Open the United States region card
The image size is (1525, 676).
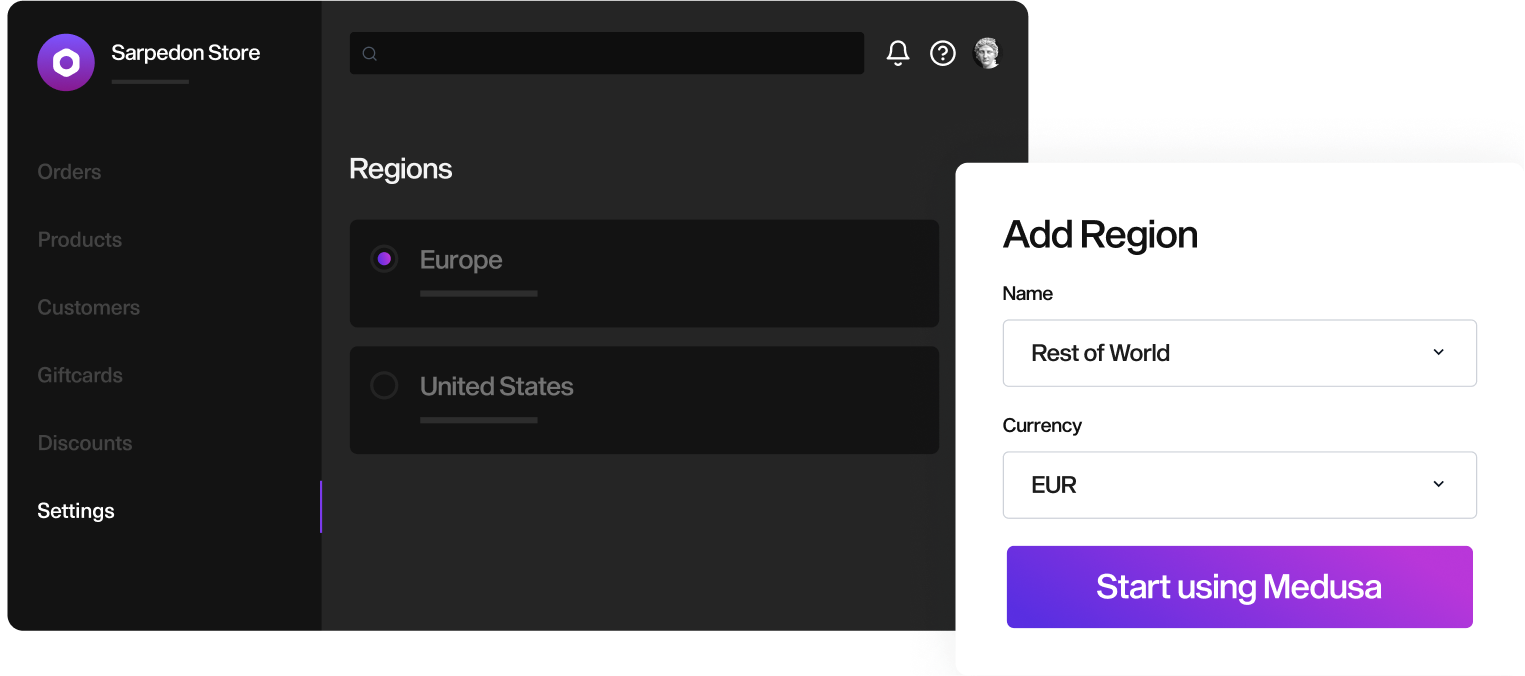[x=644, y=400]
